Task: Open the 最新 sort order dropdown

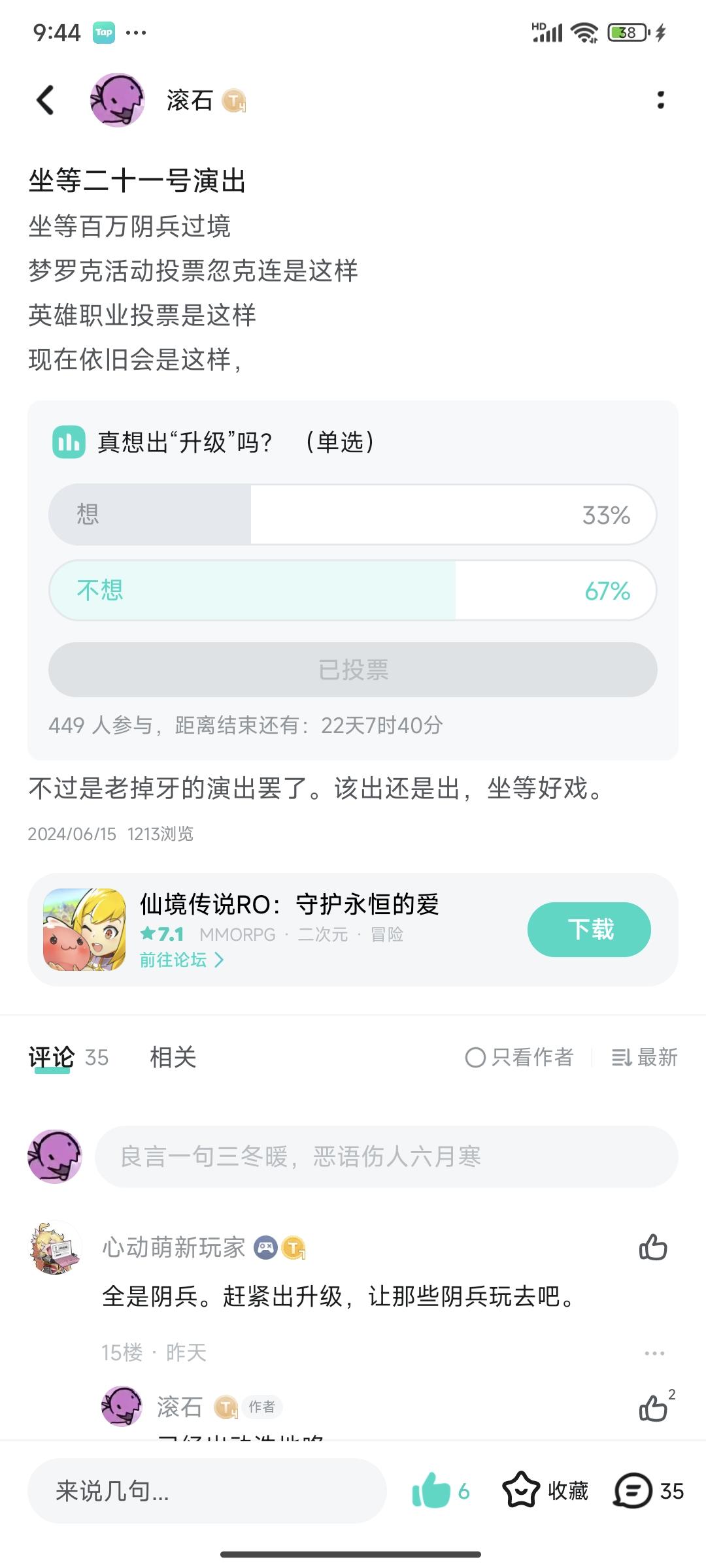Action: click(x=645, y=1057)
